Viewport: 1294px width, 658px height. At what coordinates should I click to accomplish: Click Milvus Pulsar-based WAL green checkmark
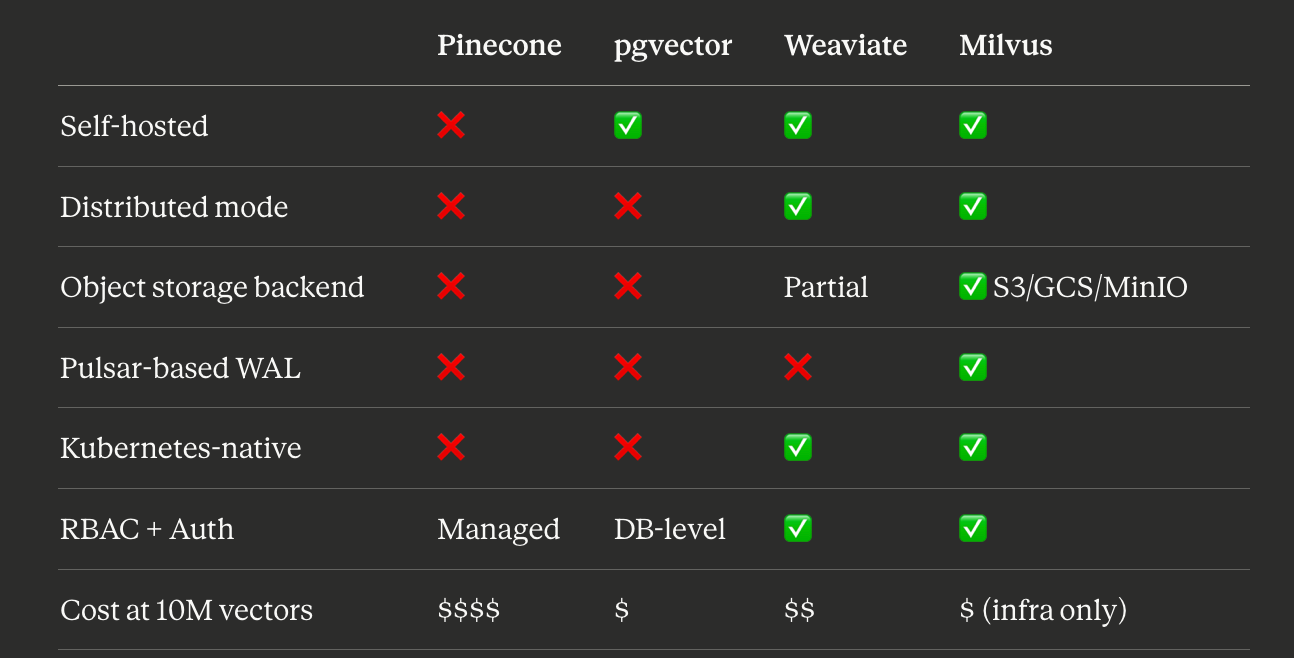point(973,367)
